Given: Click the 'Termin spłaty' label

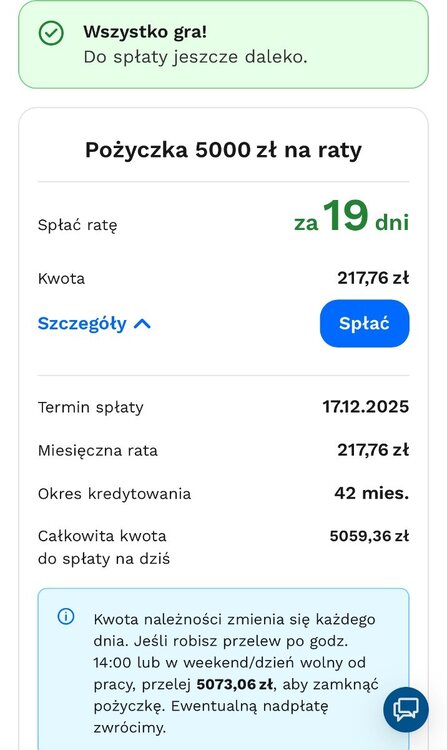Looking at the screenshot, I should 90,408.
